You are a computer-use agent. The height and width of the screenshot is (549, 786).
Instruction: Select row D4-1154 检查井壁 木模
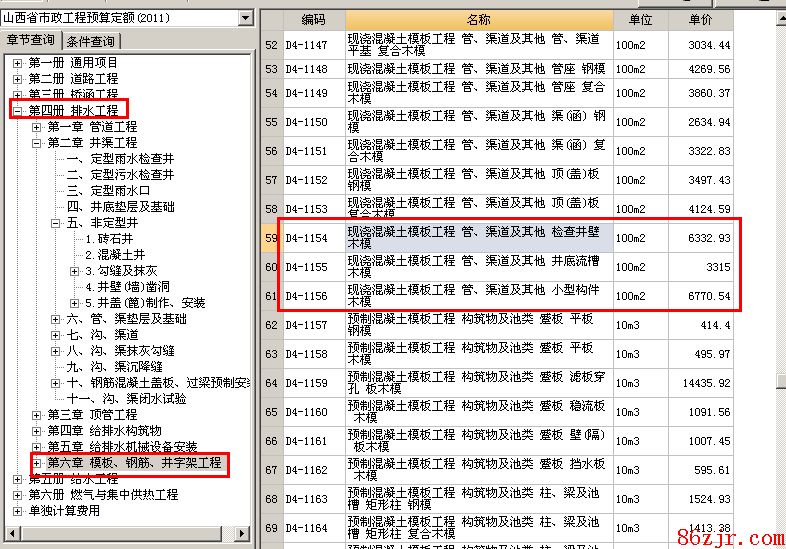tap(478, 238)
